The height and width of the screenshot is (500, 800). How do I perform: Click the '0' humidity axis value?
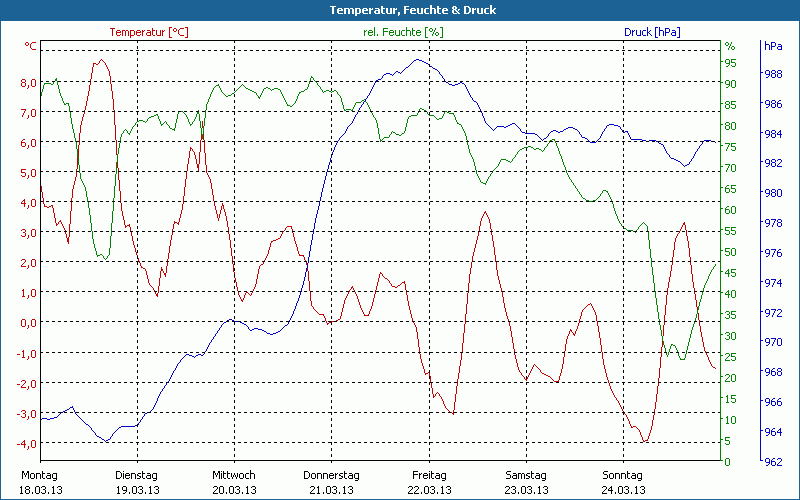coord(728,462)
